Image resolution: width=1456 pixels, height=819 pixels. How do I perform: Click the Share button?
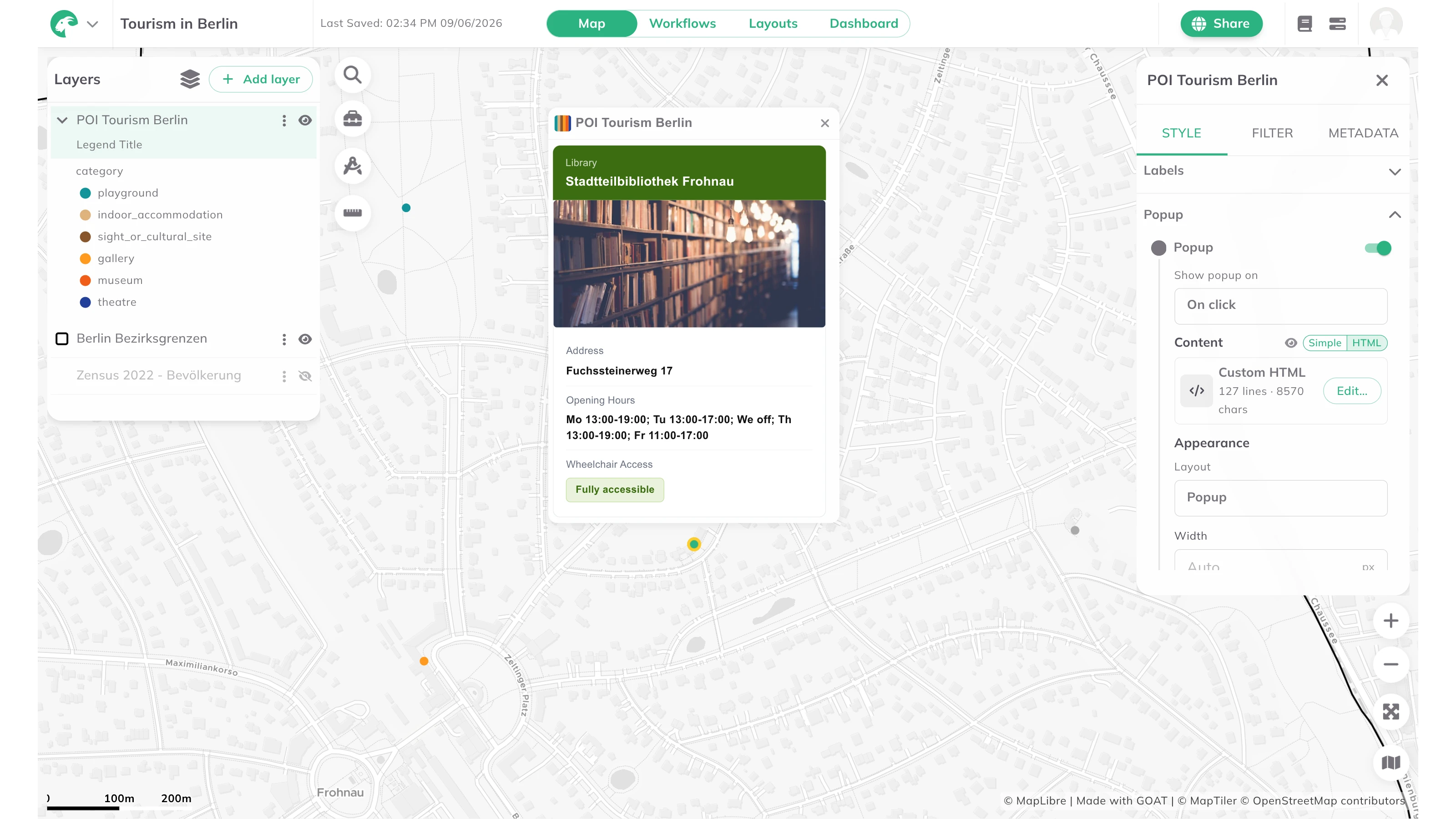1221,24
